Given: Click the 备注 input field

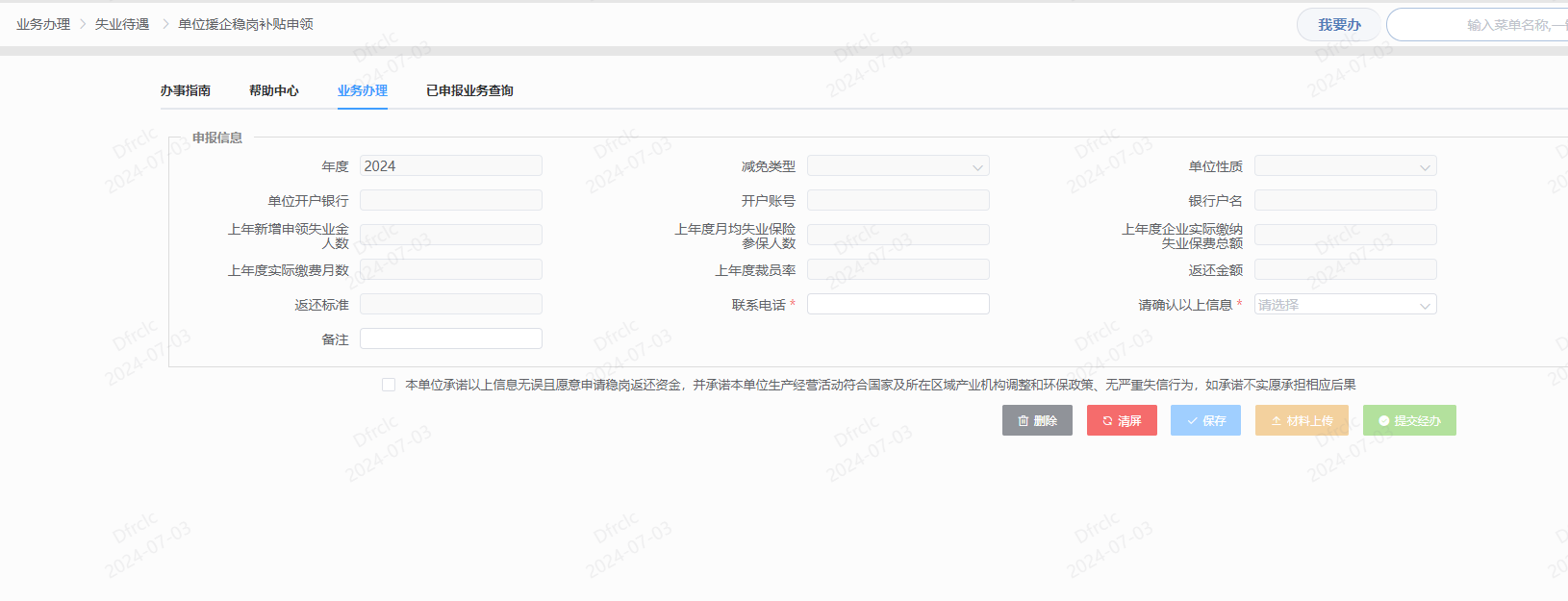Looking at the screenshot, I should tap(451, 338).
